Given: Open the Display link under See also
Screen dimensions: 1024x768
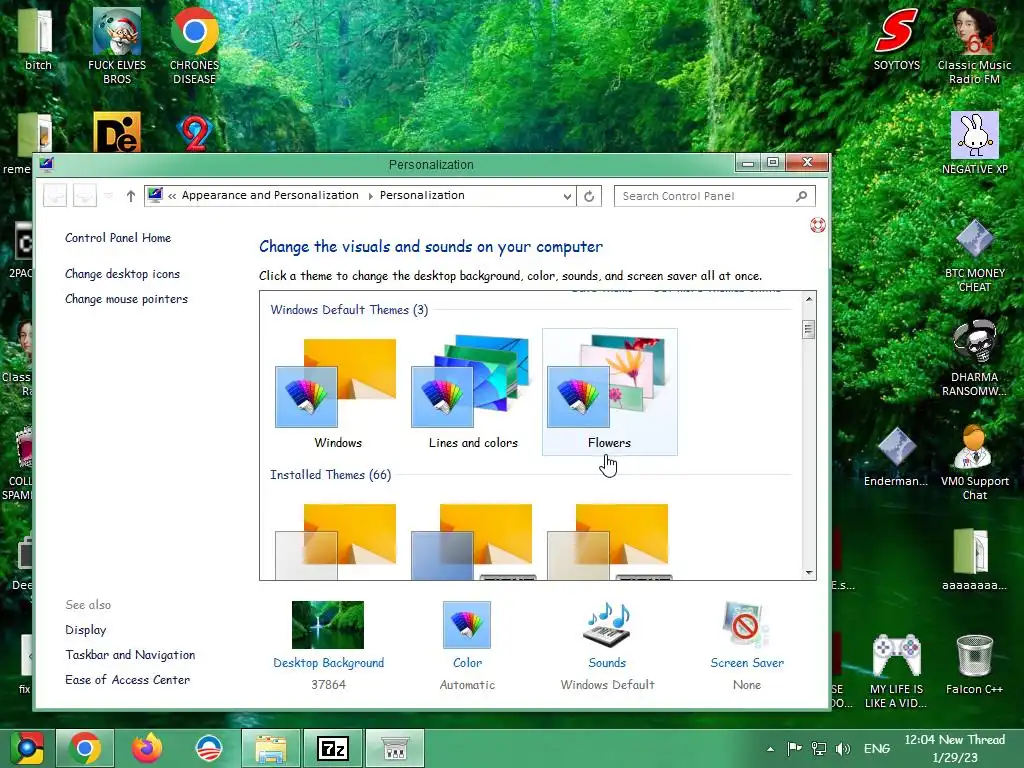Looking at the screenshot, I should coord(86,630).
